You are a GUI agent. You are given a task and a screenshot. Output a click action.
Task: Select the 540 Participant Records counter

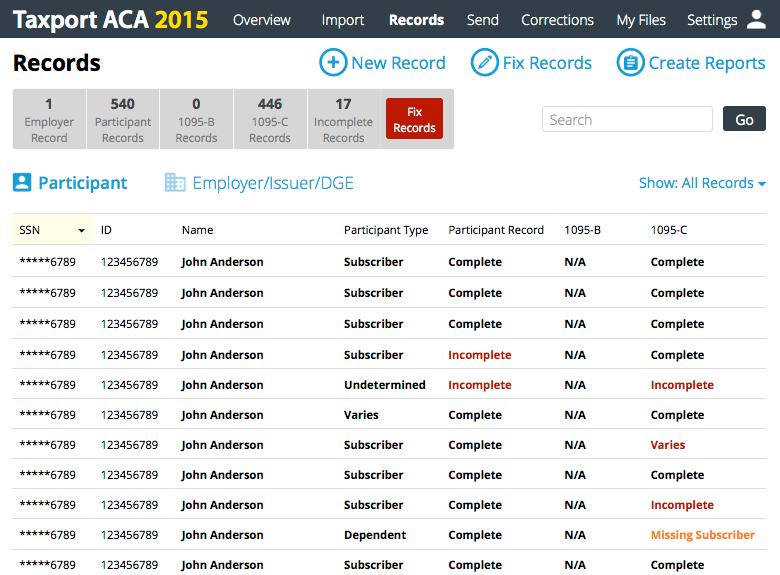pos(123,119)
